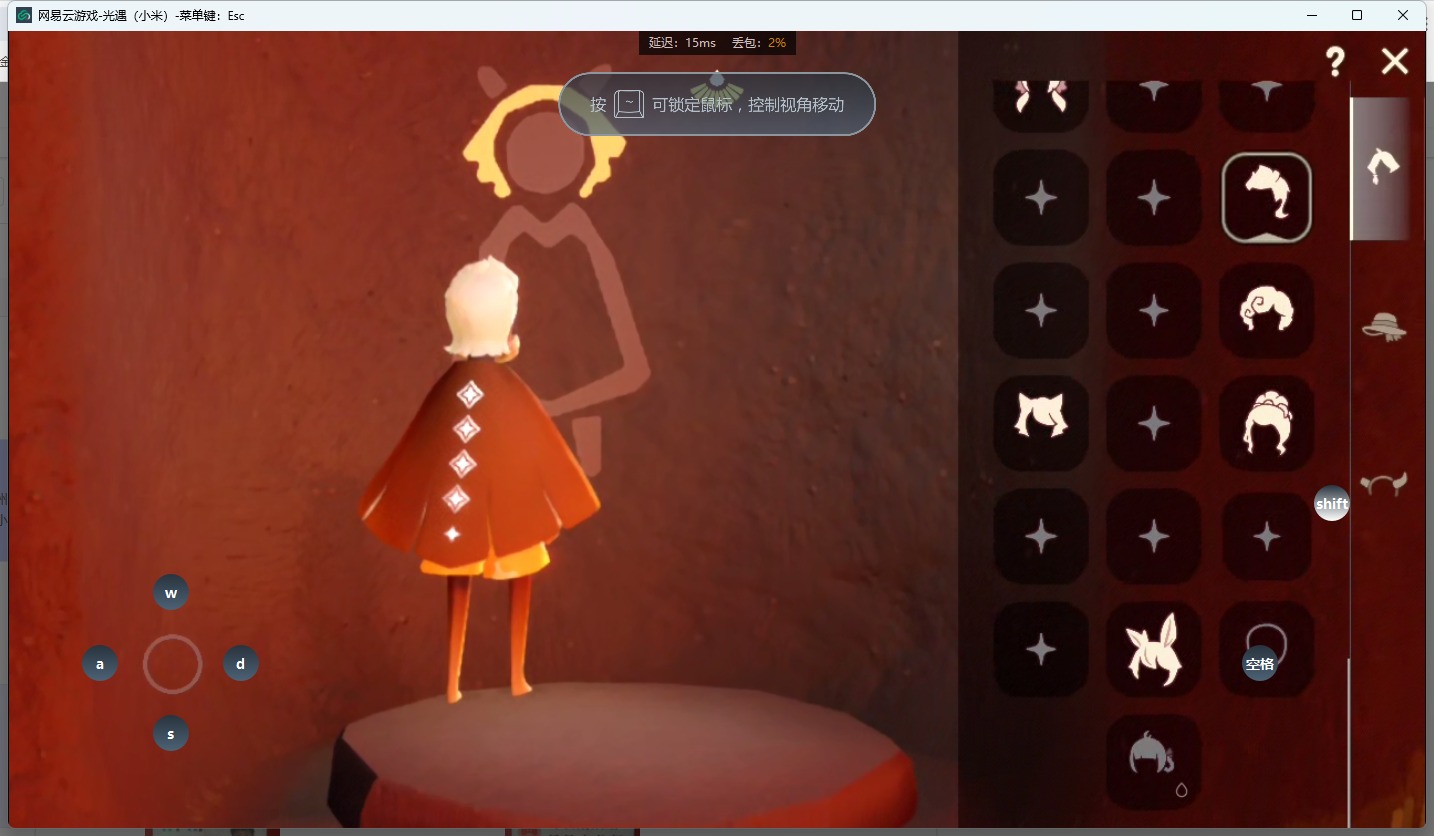Select star slot immediately left of curly hairstyle
Screen dimensions: 1434x836
click(x=1154, y=310)
